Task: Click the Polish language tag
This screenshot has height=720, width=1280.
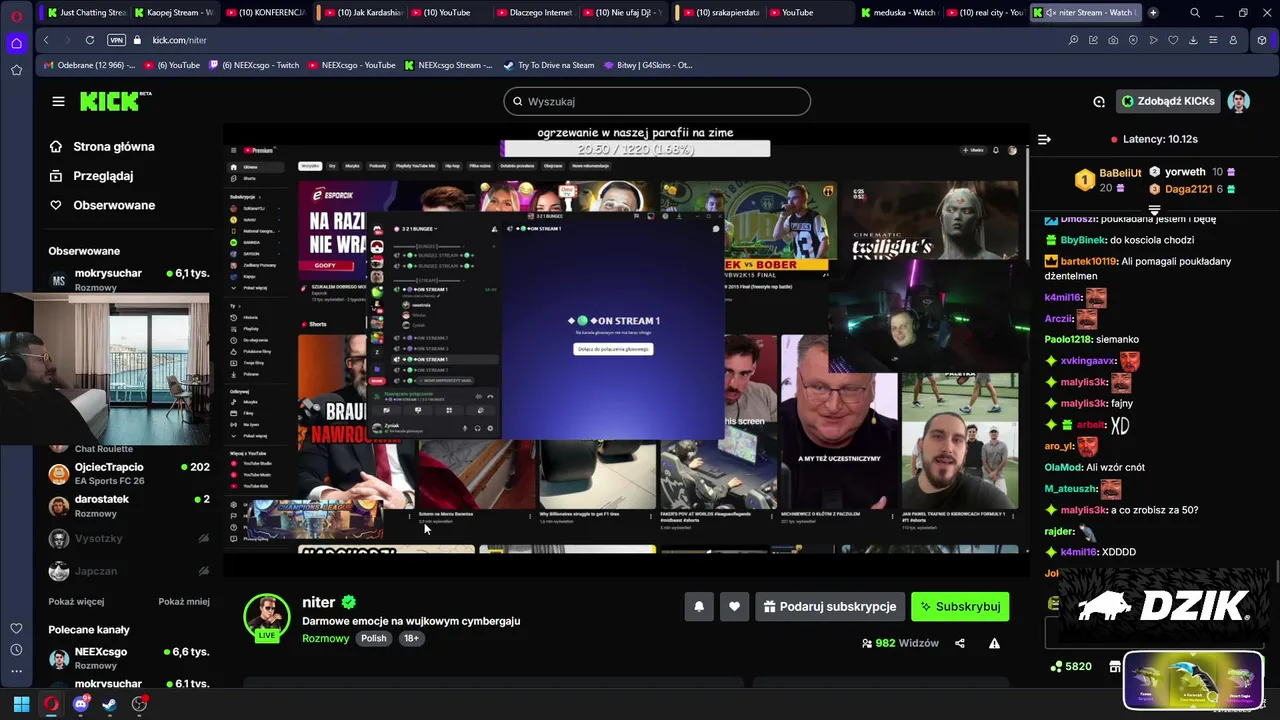Action: pyautogui.click(x=374, y=638)
